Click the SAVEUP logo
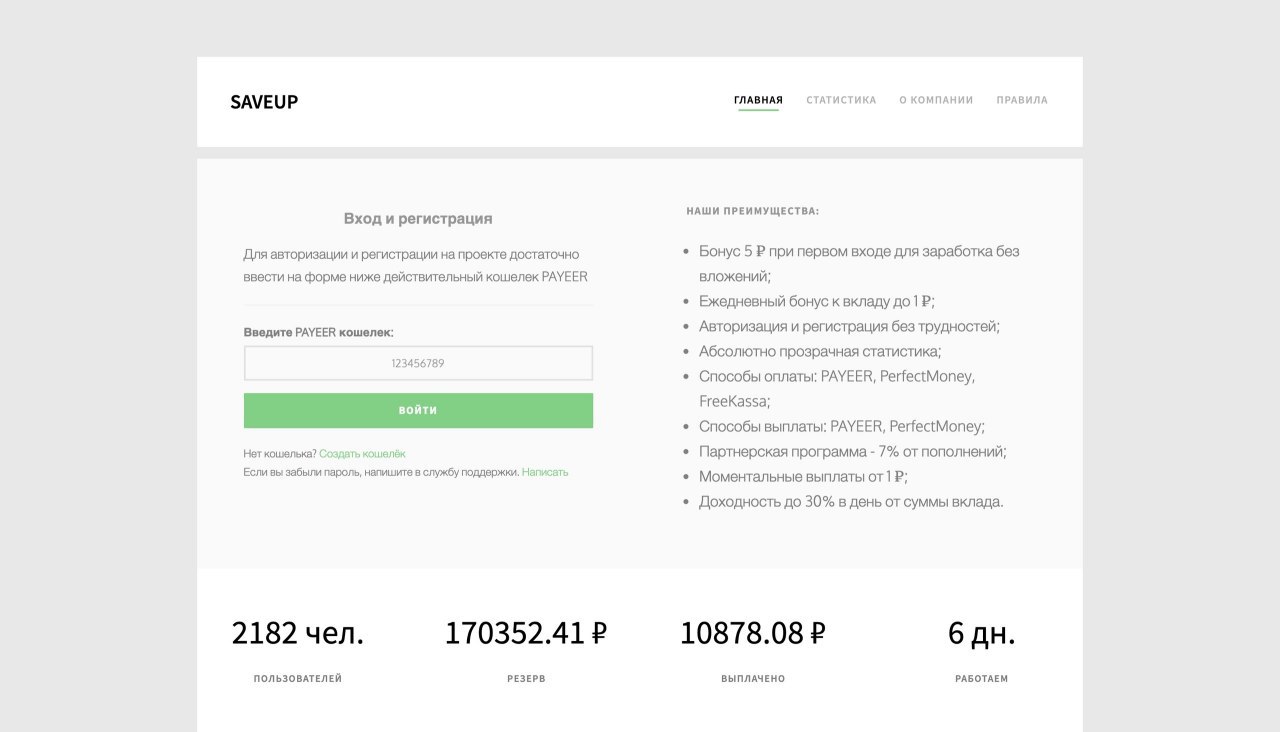Screen dimensions: 1280x732 click(x=264, y=101)
